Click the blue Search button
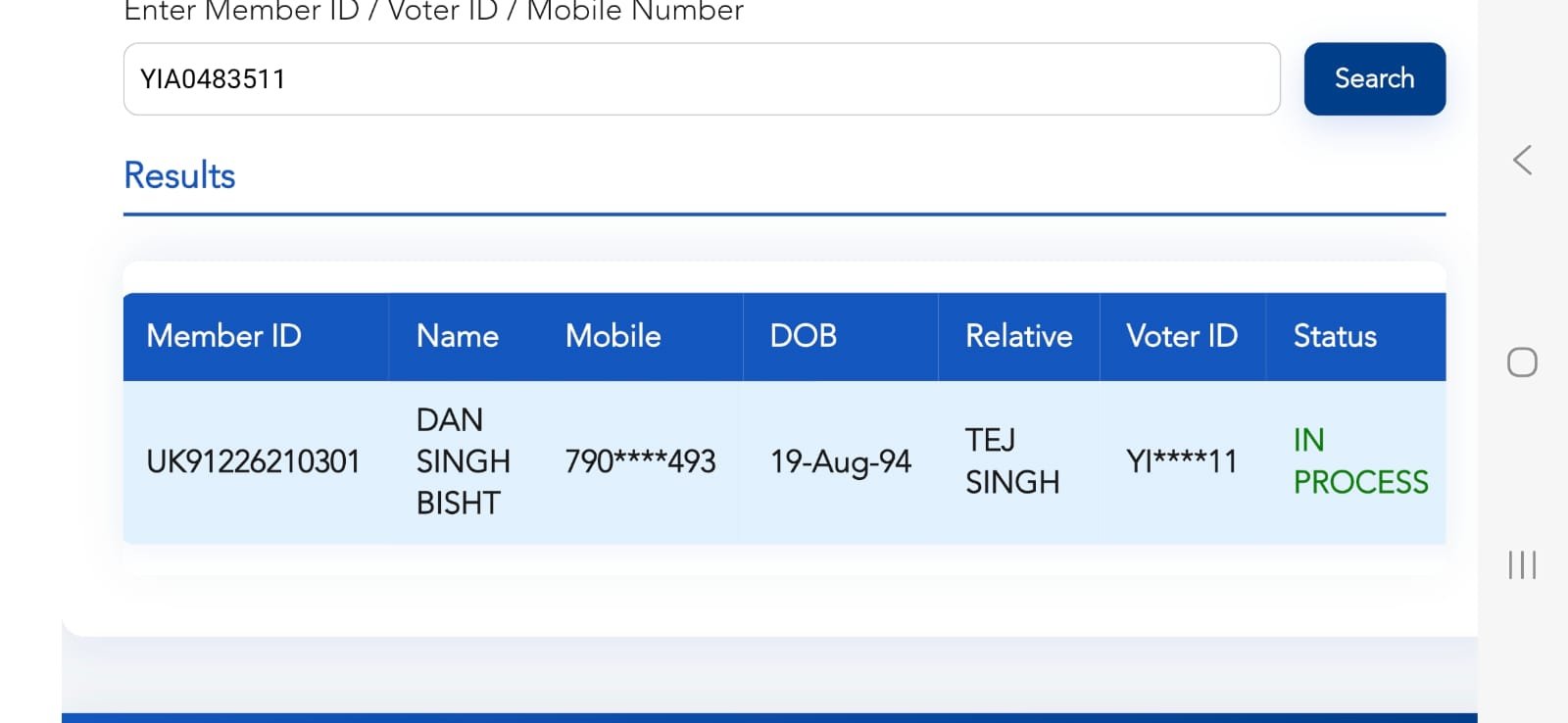This screenshot has width=1568, height=723. tap(1374, 78)
